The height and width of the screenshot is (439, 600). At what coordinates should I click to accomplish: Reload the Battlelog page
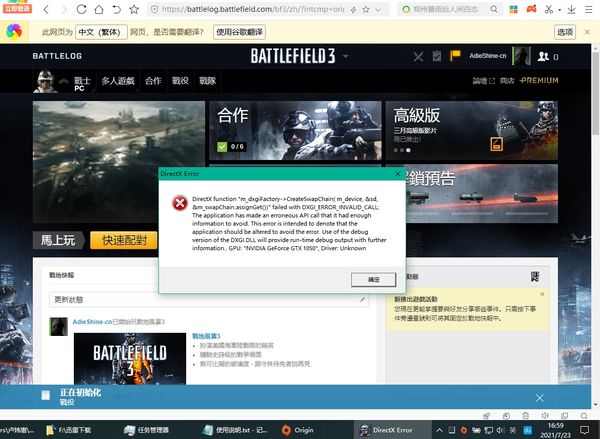click(81, 9)
